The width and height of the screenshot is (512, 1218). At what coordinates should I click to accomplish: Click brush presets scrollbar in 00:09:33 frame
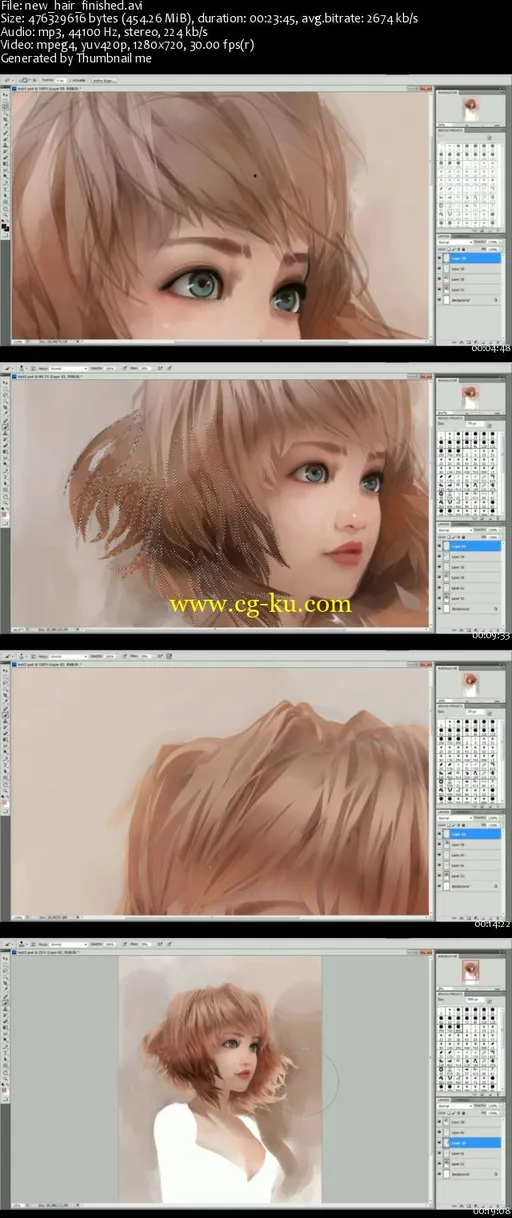(502, 473)
